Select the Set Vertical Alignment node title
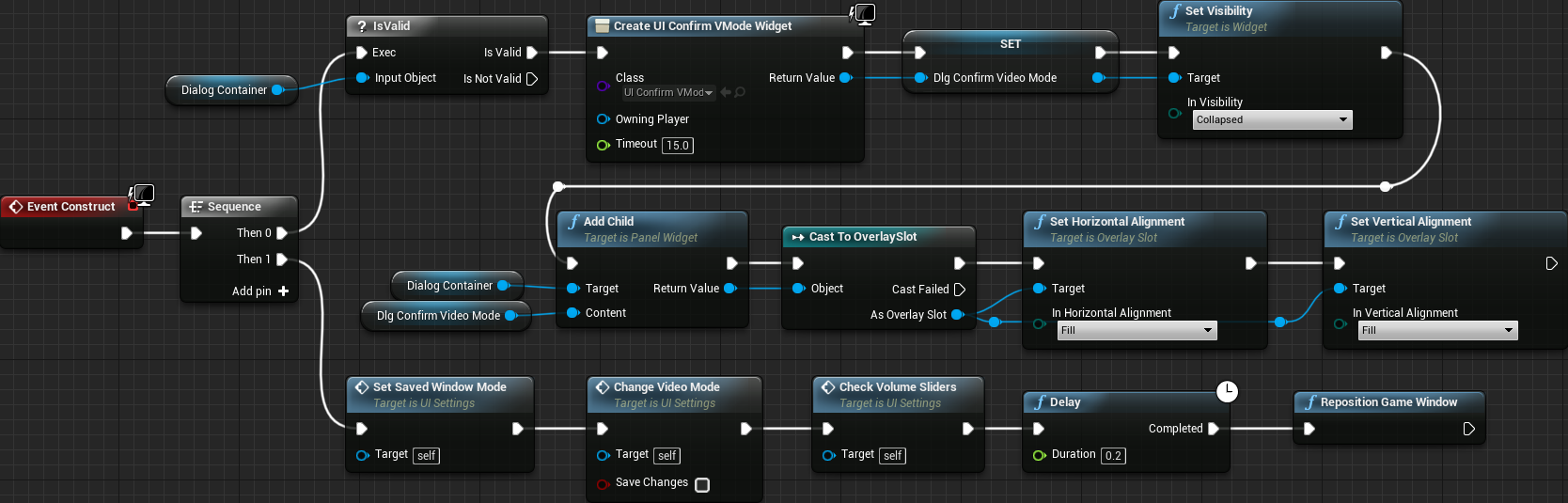1568x503 pixels. pos(1411,222)
